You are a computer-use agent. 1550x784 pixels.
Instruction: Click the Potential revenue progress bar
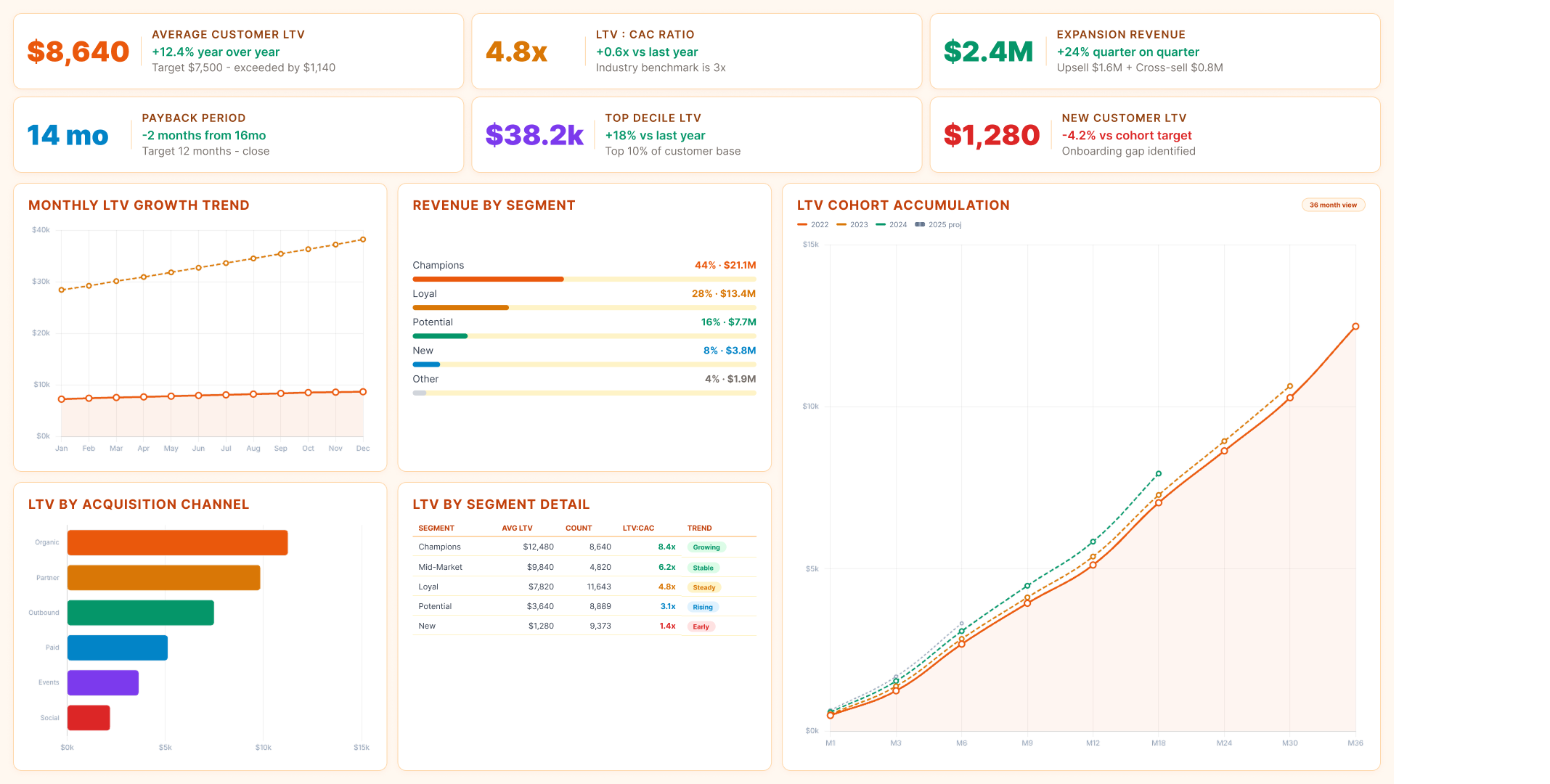click(584, 336)
